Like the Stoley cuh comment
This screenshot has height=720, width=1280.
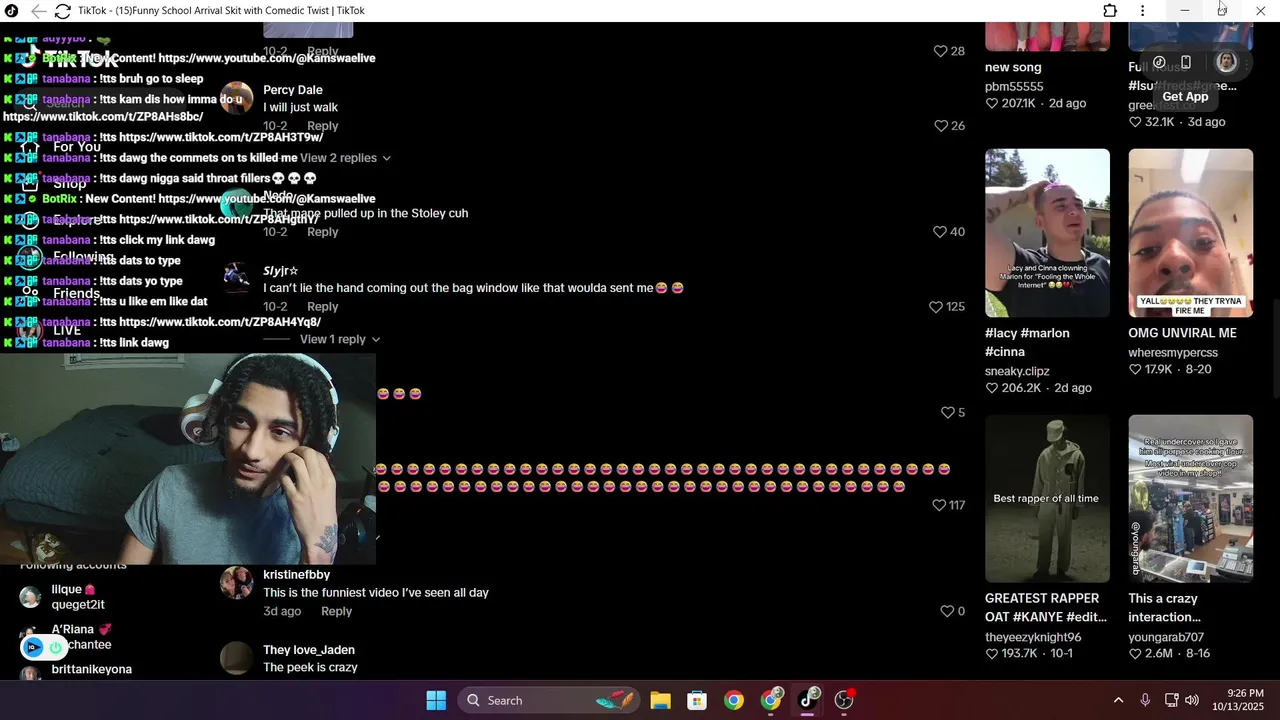tap(939, 232)
